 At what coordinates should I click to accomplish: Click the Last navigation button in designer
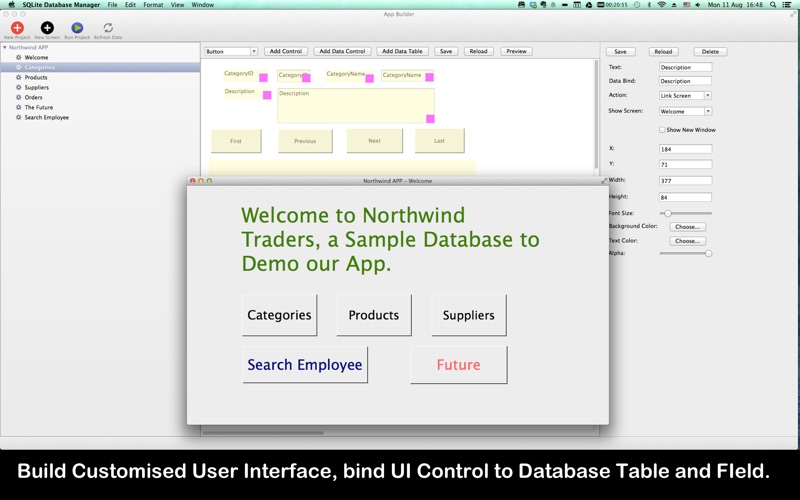[439, 140]
